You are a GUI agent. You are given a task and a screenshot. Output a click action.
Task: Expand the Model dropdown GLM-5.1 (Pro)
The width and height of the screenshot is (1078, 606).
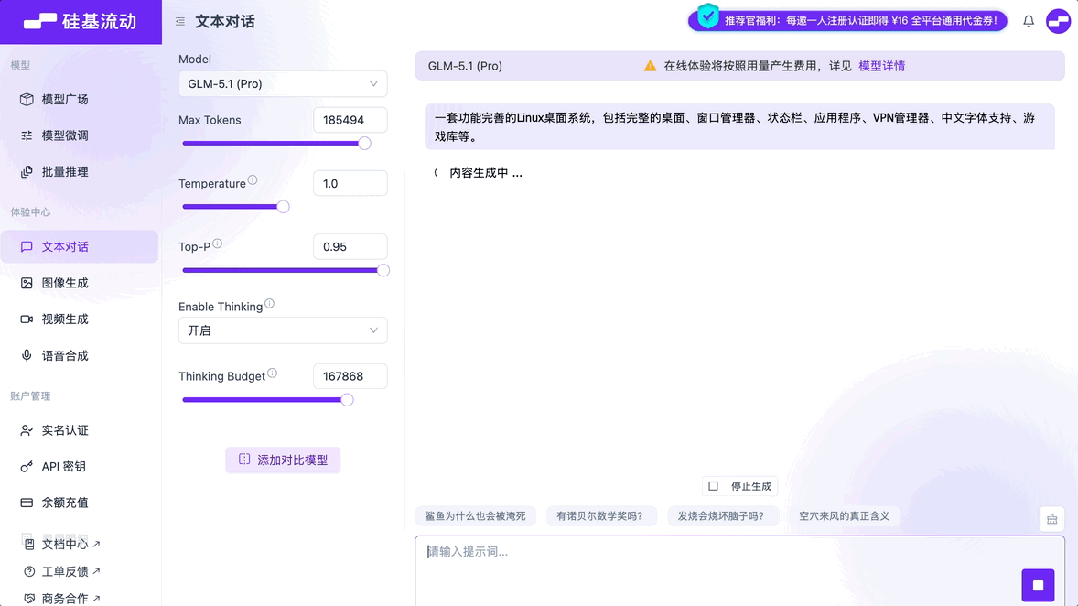pos(283,84)
